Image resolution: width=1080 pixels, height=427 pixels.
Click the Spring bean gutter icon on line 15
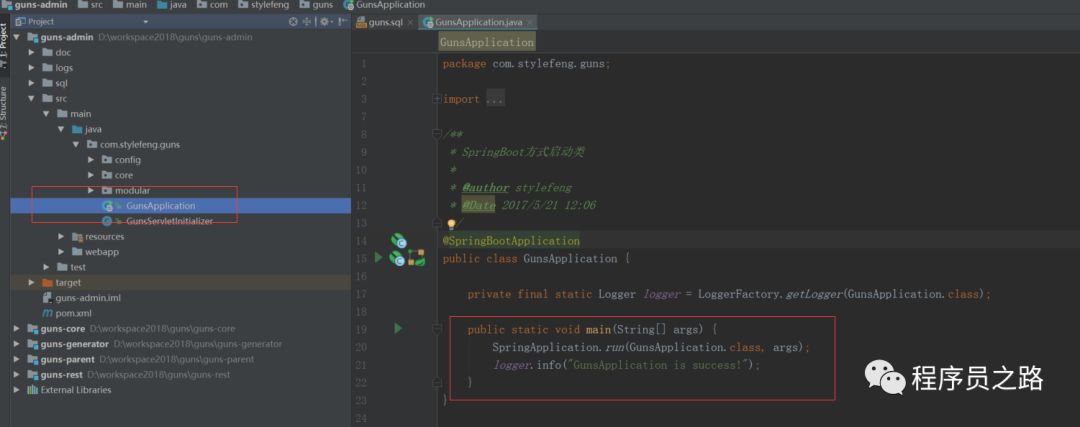click(x=397, y=258)
